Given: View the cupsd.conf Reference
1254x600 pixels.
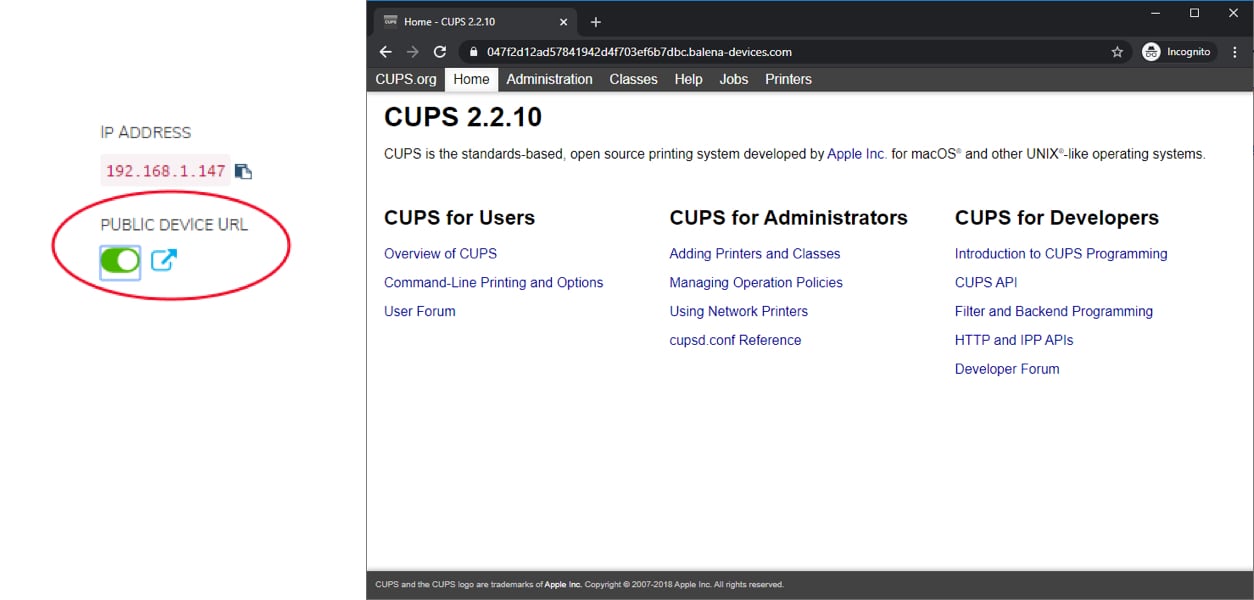Looking at the screenshot, I should [735, 340].
